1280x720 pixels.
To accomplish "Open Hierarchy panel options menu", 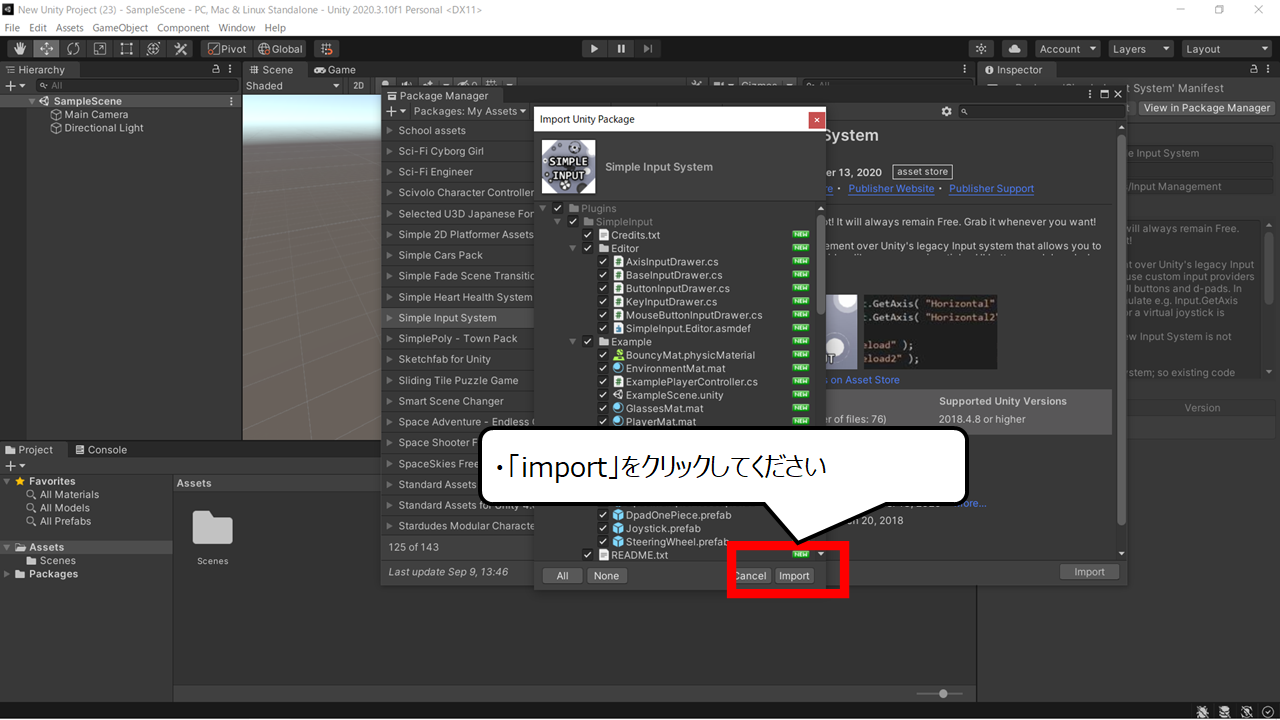I will [232, 70].
